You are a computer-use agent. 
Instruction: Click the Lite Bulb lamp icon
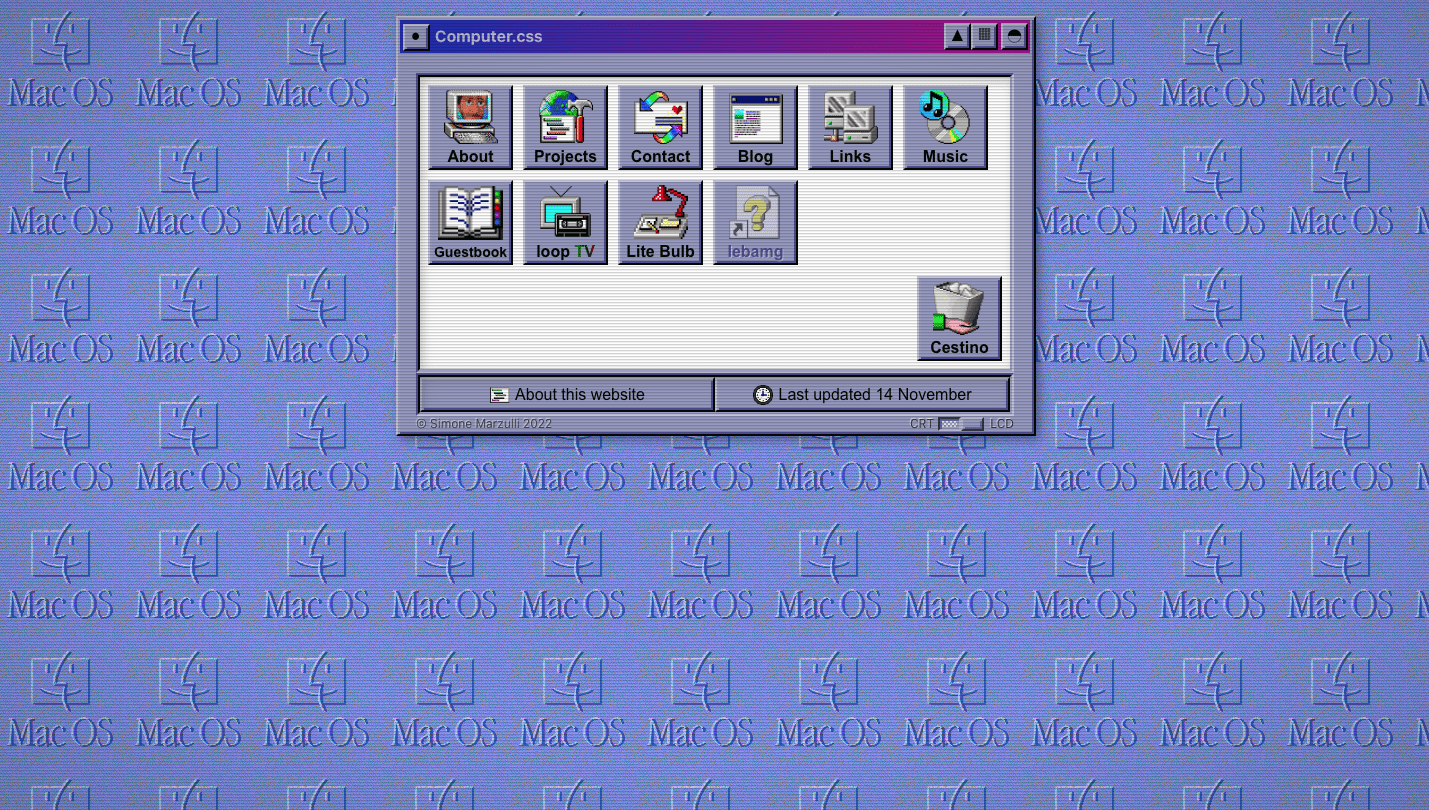point(660,222)
